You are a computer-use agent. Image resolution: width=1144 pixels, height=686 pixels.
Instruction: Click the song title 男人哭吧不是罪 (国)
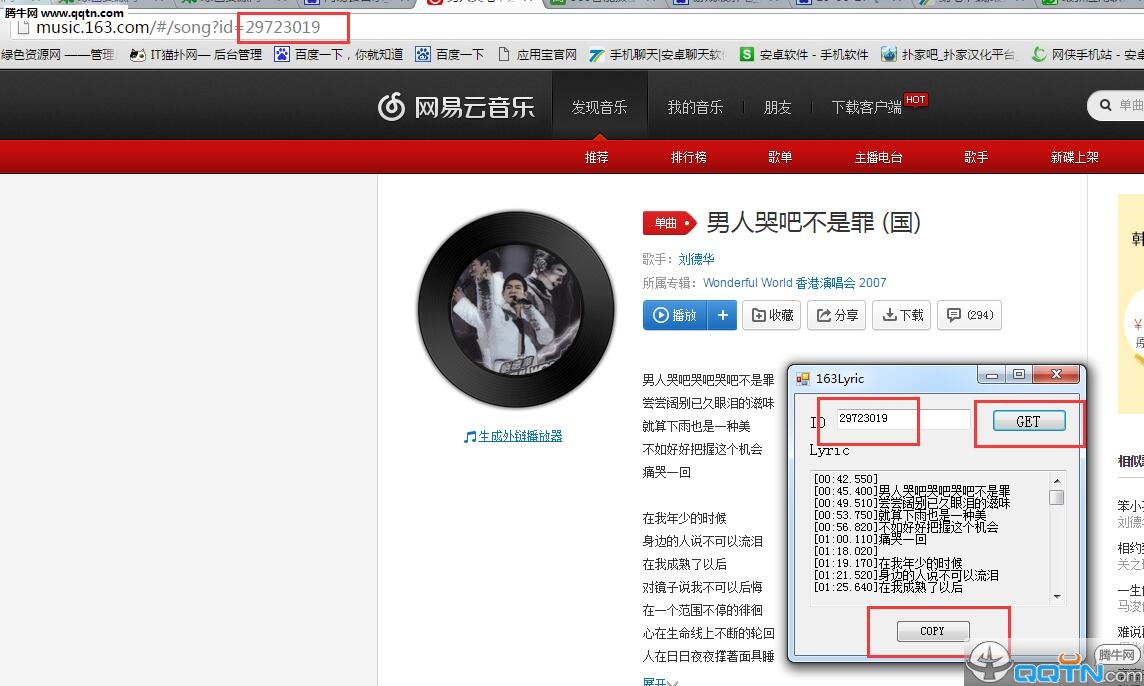(x=813, y=222)
